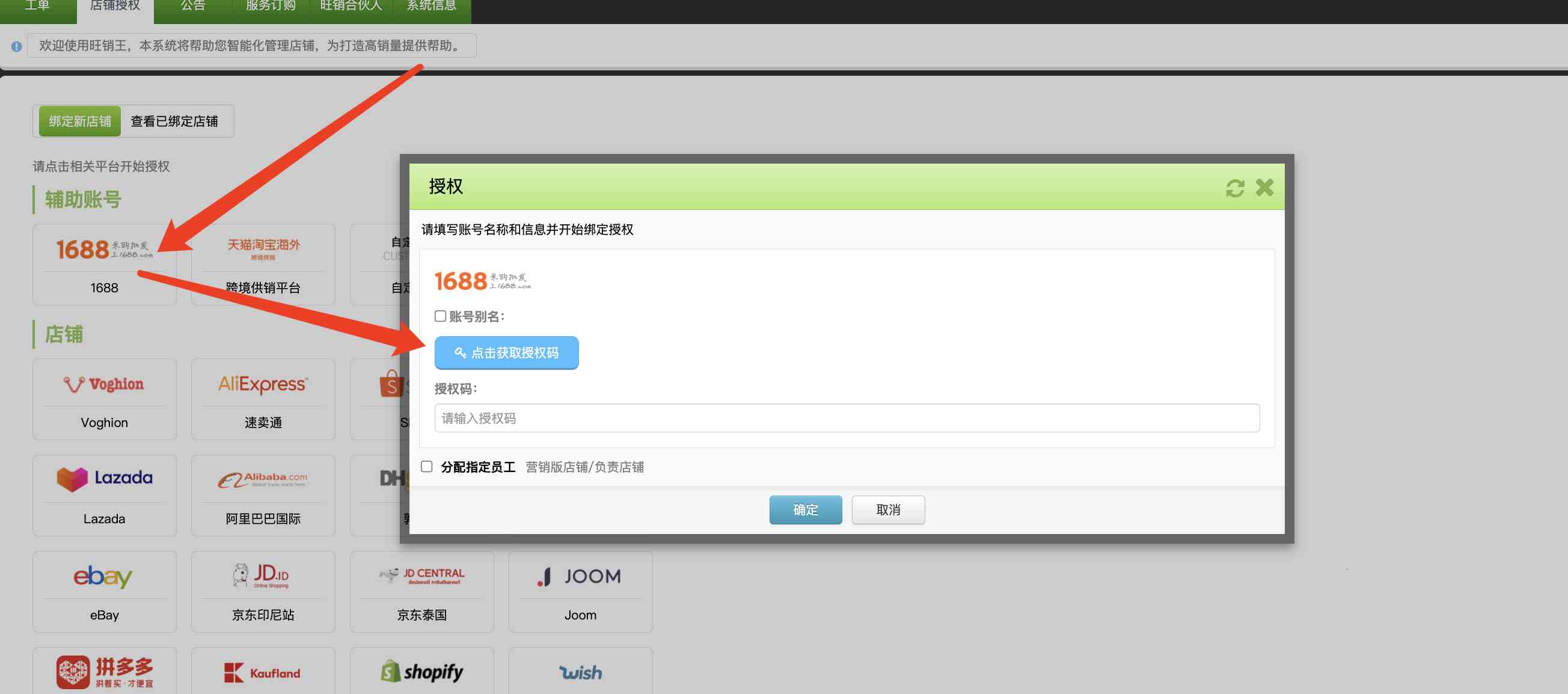Choose the Kaufland platform card

[263, 671]
